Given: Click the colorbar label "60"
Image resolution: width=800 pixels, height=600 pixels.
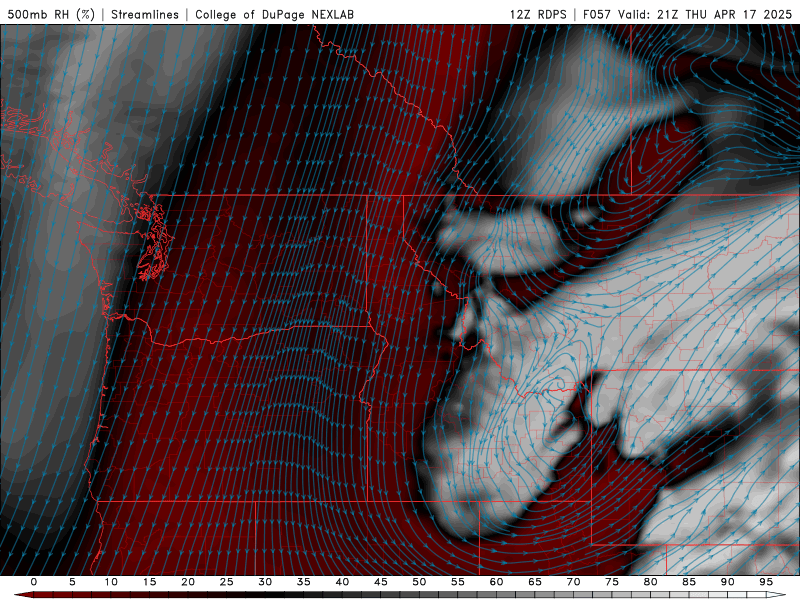Looking at the screenshot, I should pos(496,582).
